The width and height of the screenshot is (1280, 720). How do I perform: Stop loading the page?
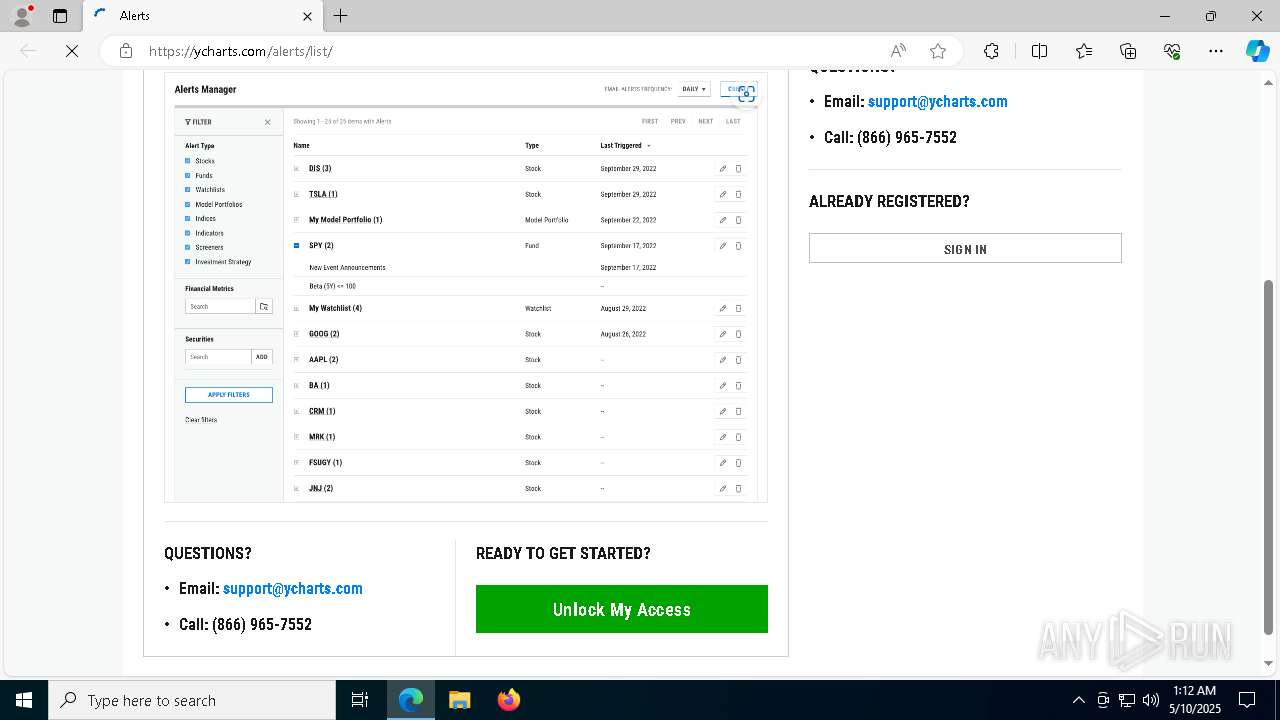pos(72,51)
